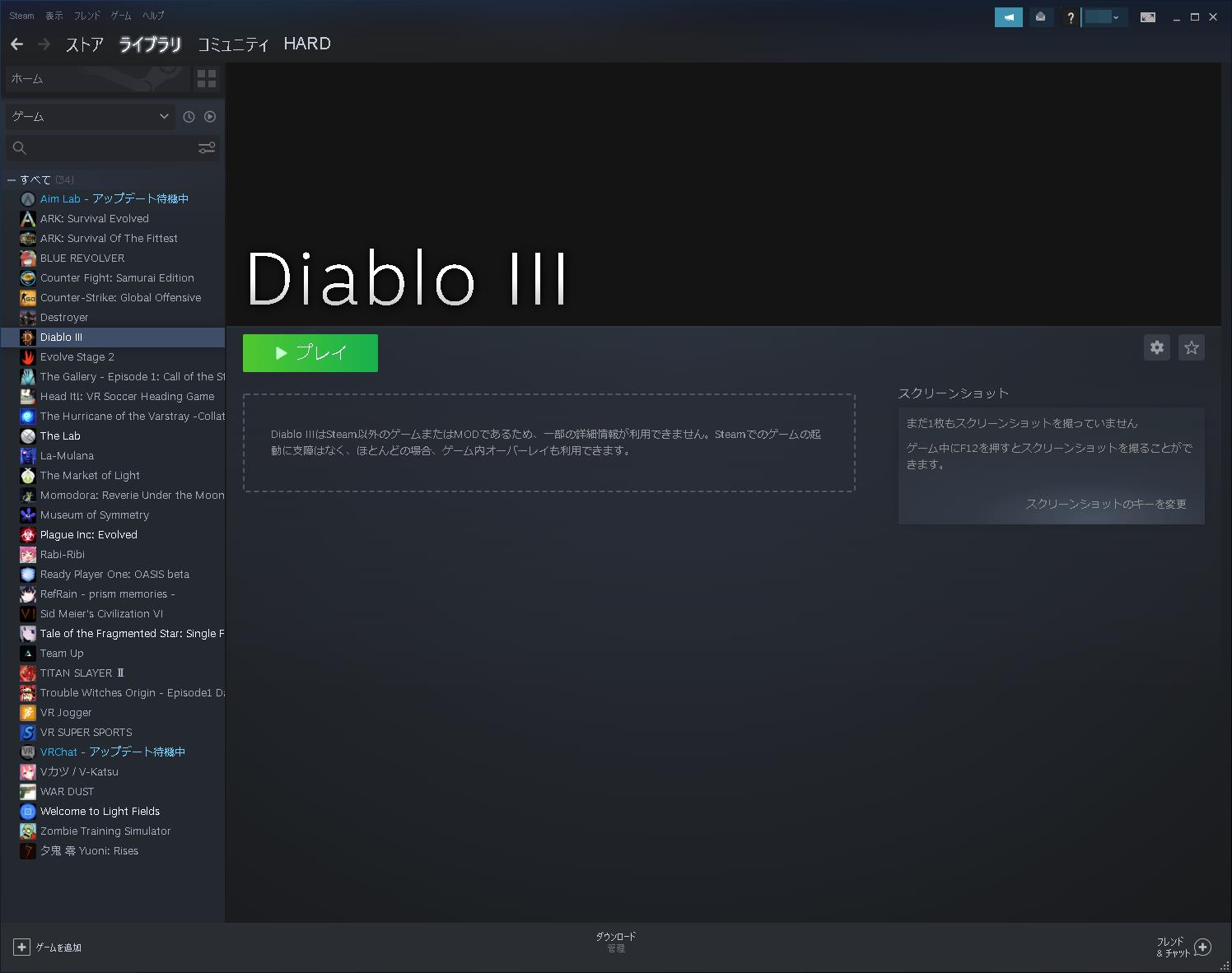Viewport: 1232px width, 973px height.
Task: Collapse the すべて games list
Action: pos(12,179)
